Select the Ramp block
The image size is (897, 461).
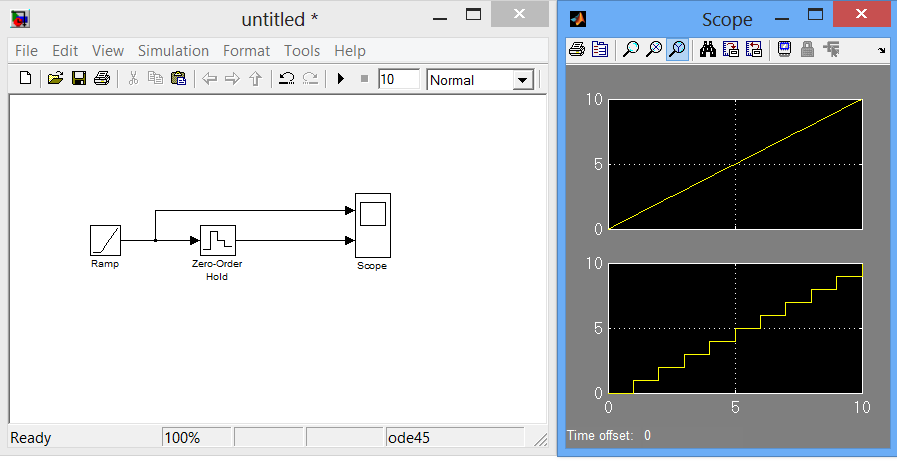(x=105, y=240)
